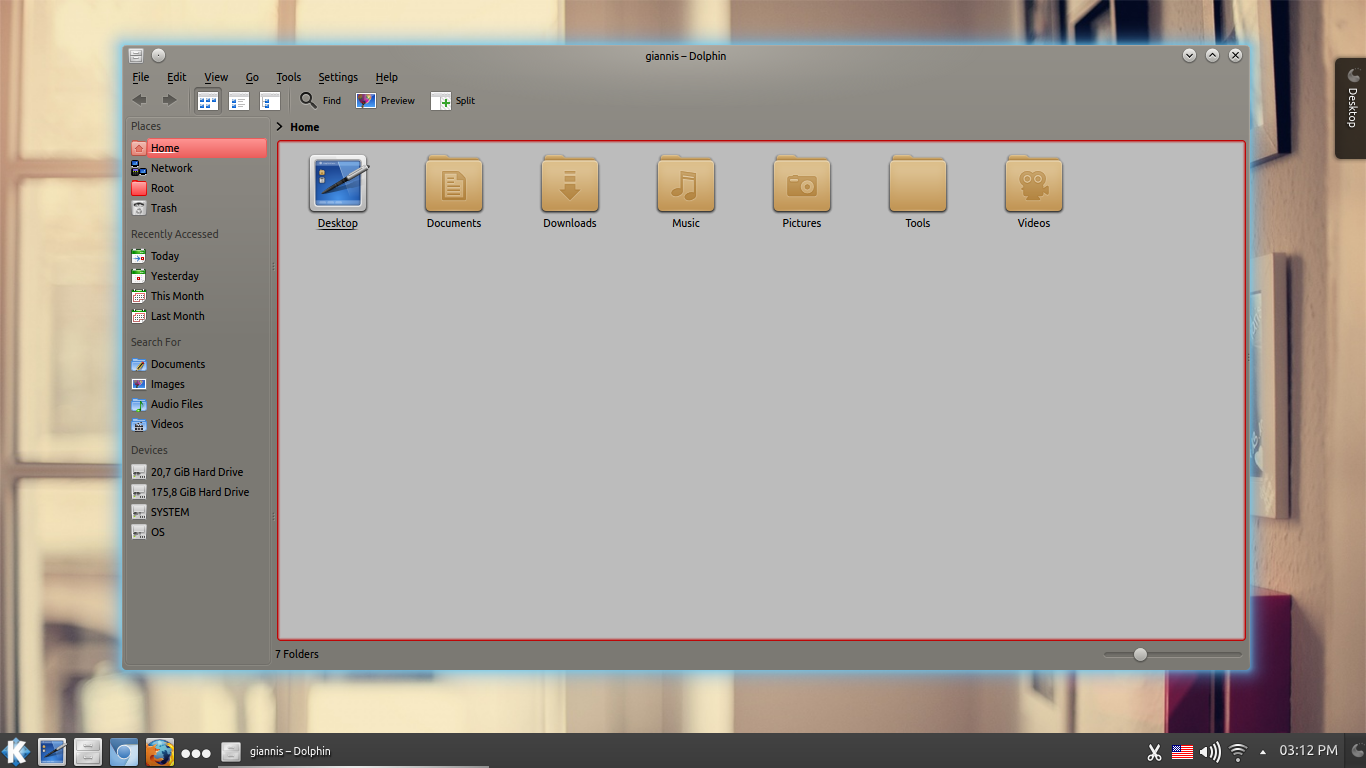Launch Firefox from the taskbar
Image resolution: width=1366 pixels, height=768 pixels.
click(160, 751)
